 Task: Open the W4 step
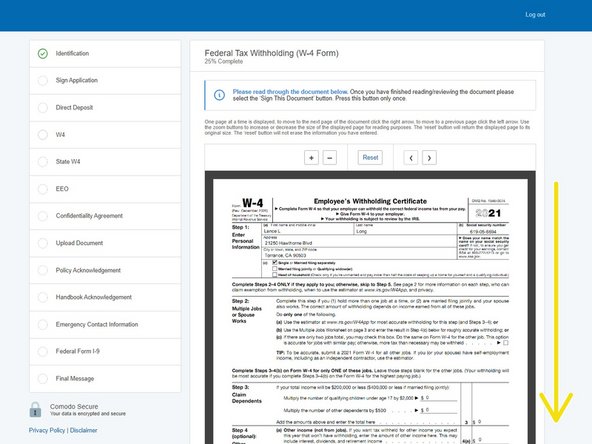click(105, 135)
